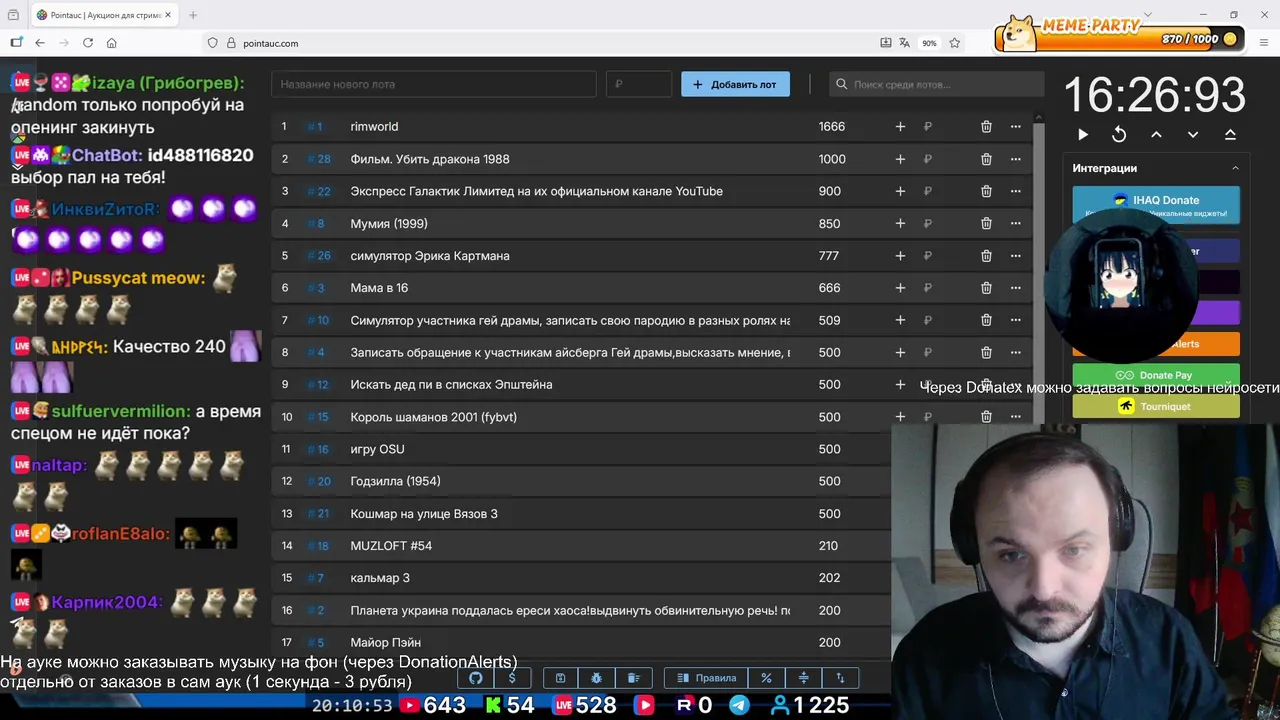Open the Правила button

[x=705, y=678]
